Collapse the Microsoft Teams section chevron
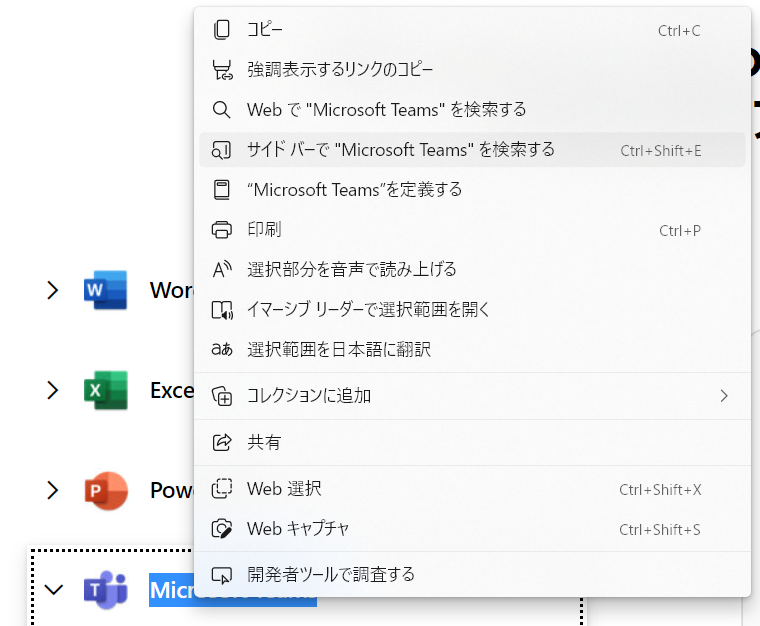Screen dimensions: 760x626 [53, 590]
